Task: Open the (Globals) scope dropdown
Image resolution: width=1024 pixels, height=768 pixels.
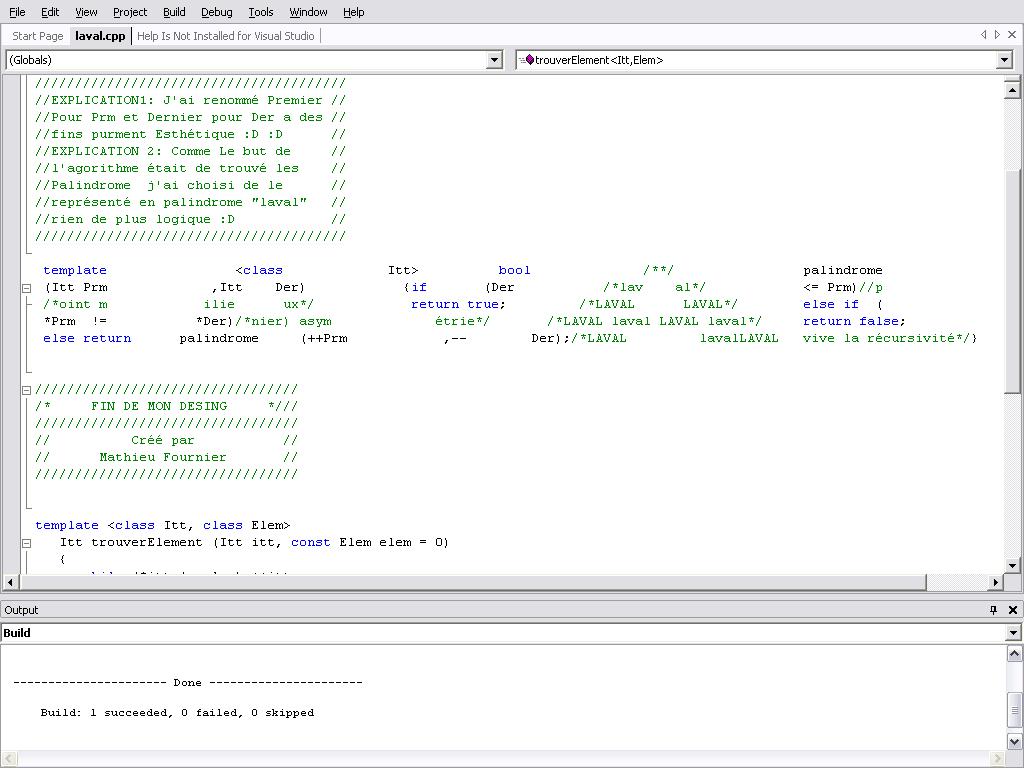Action: tap(494, 60)
